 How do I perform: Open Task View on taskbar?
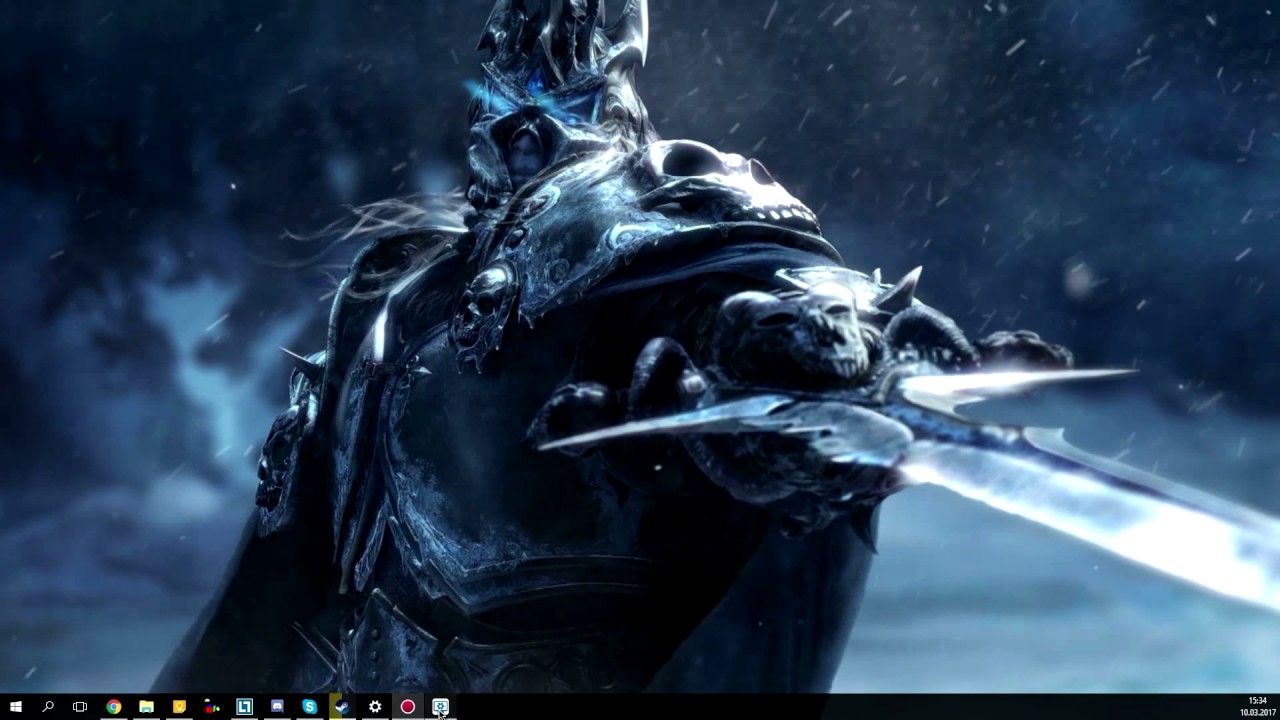click(80, 707)
